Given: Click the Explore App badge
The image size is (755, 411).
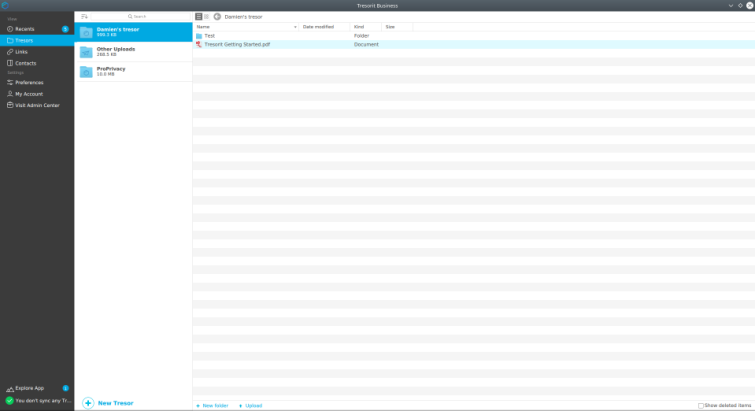Looking at the screenshot, I should 65,388.
